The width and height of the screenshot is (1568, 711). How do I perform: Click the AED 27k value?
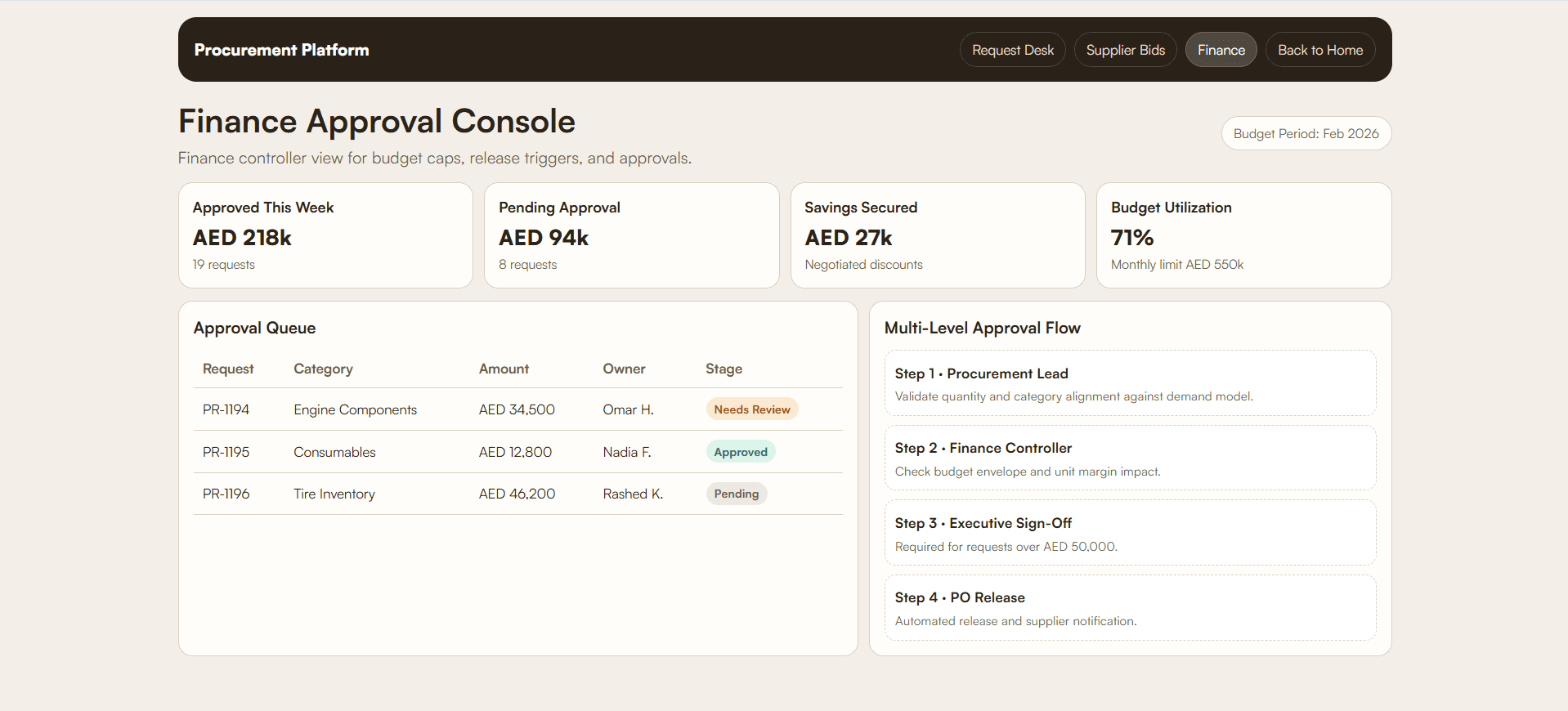click(848, 238)
